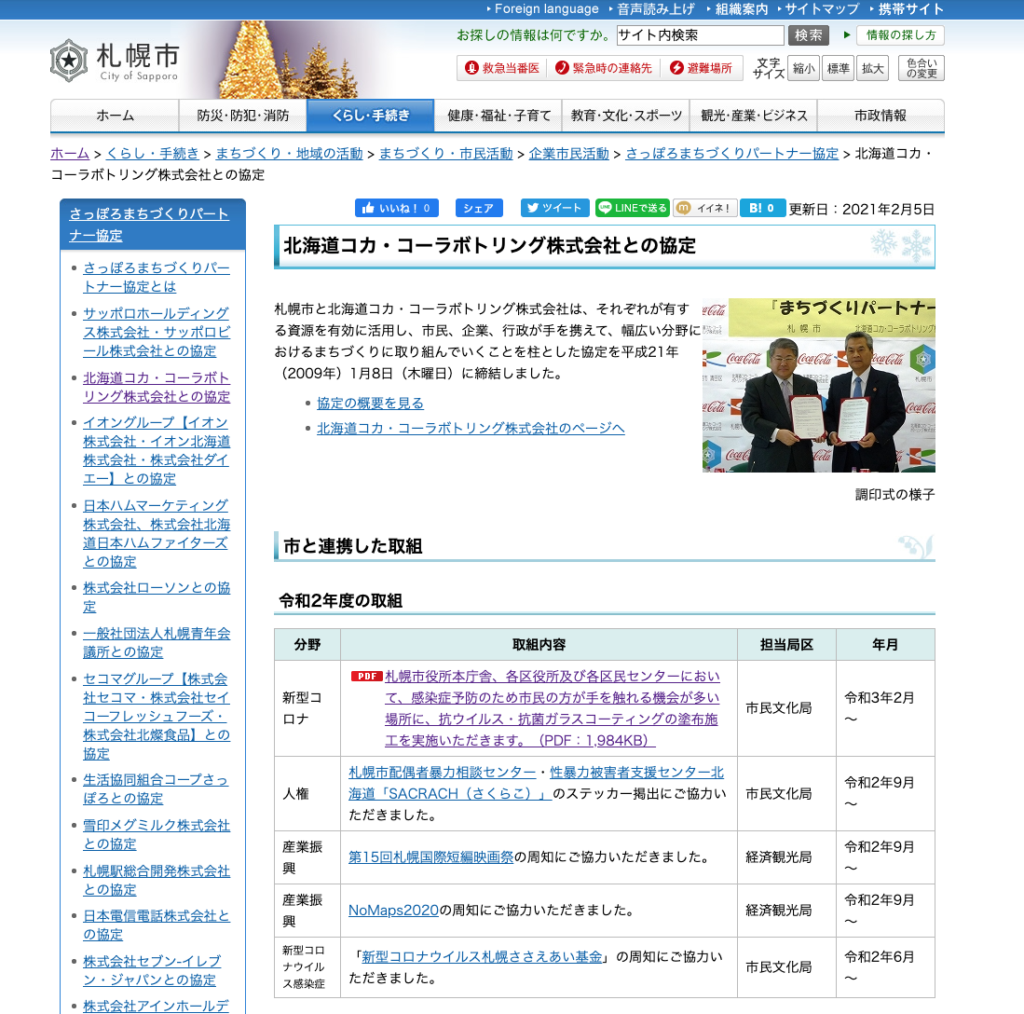The height and width of the screenshot is (1014, 1024).
Task: Open the 観光・産業・ビジネス tab
Action: pos(754,116)
